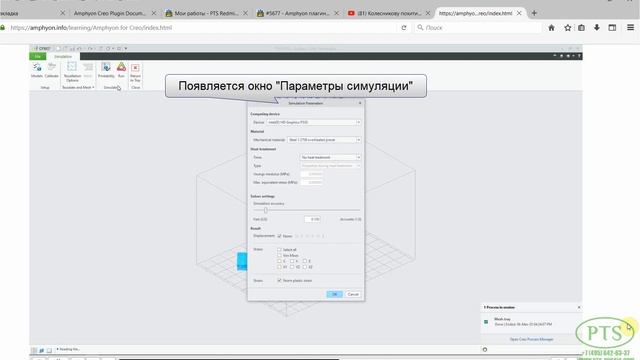
Task: Click the browser reload button
Action: tap(404, 28)
